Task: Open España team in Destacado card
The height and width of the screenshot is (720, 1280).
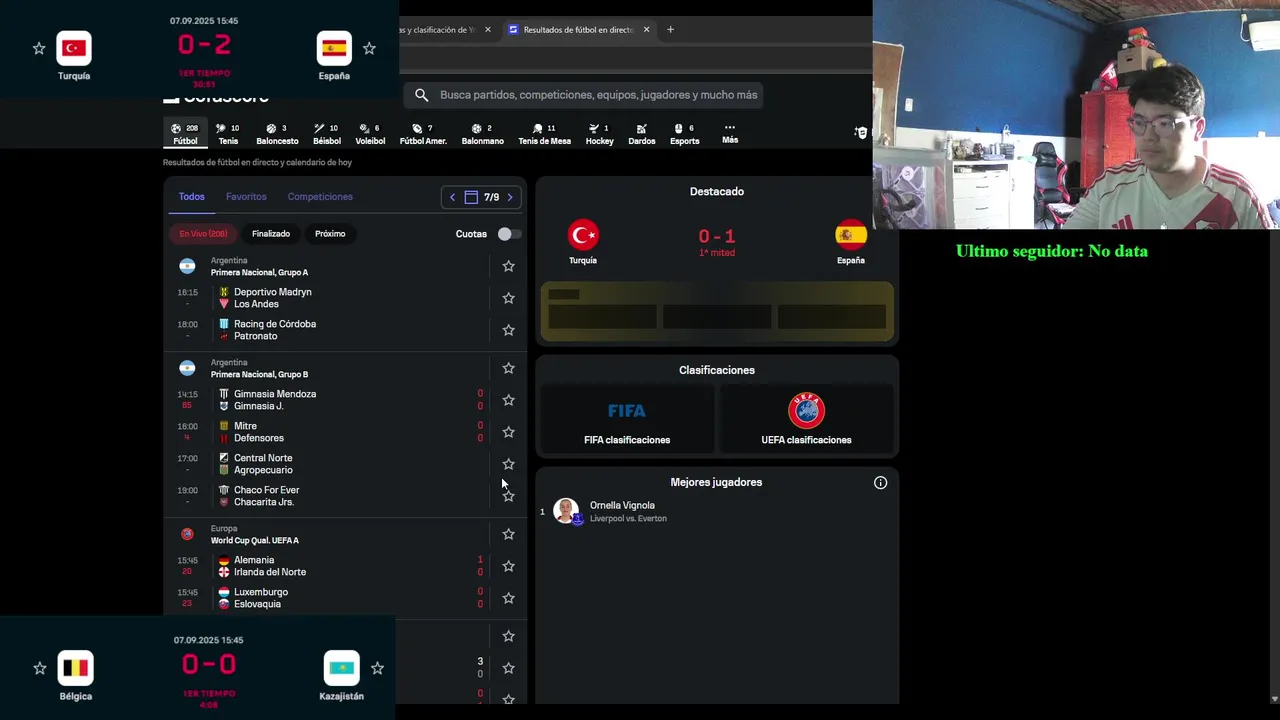Action: pyautogui.click(x=851, y=243)
